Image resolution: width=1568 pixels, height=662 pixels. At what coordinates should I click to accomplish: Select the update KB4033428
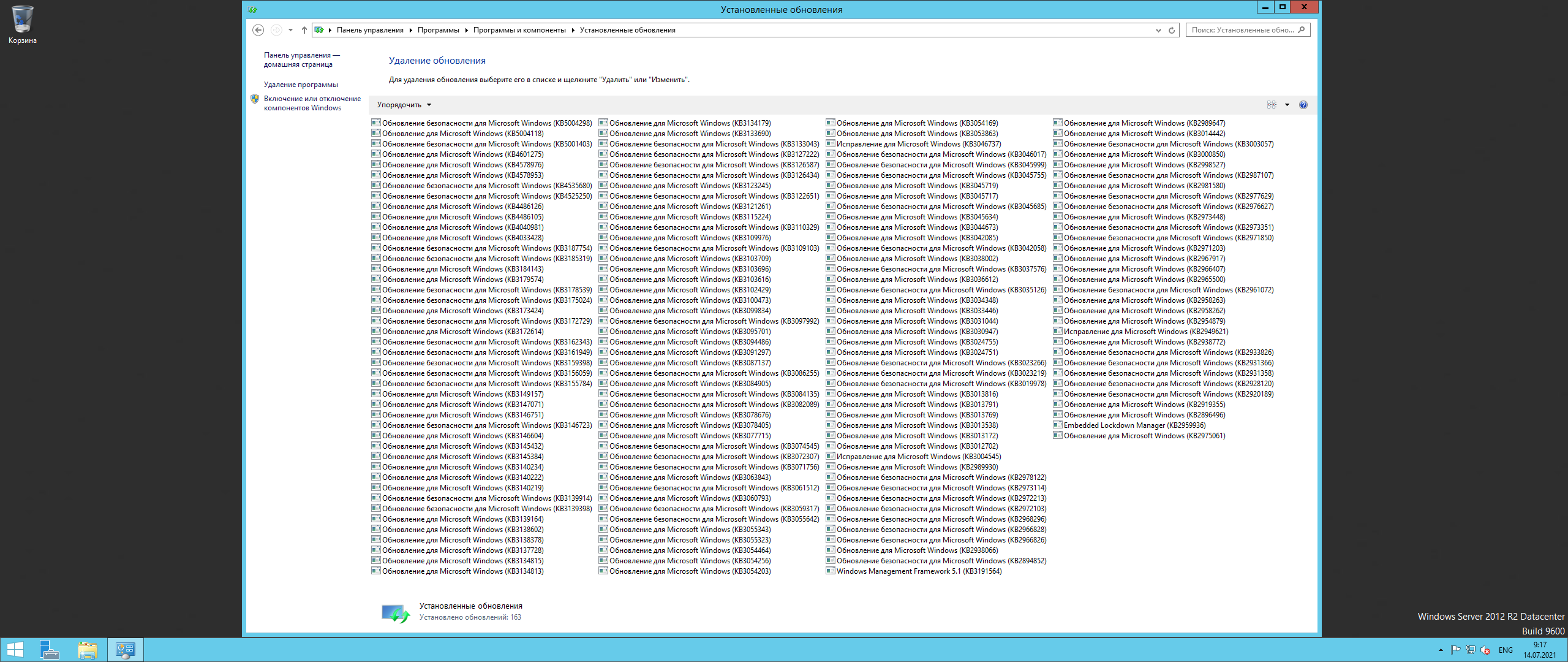coord(458,237)
